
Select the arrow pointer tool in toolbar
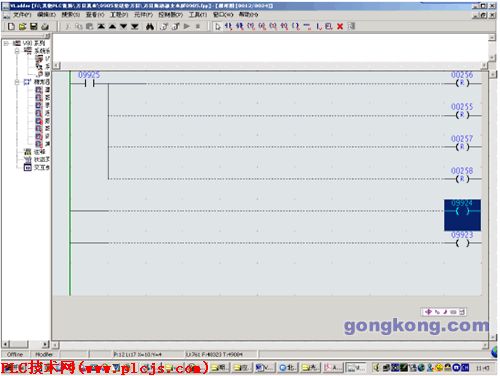(x=218, y=26)
